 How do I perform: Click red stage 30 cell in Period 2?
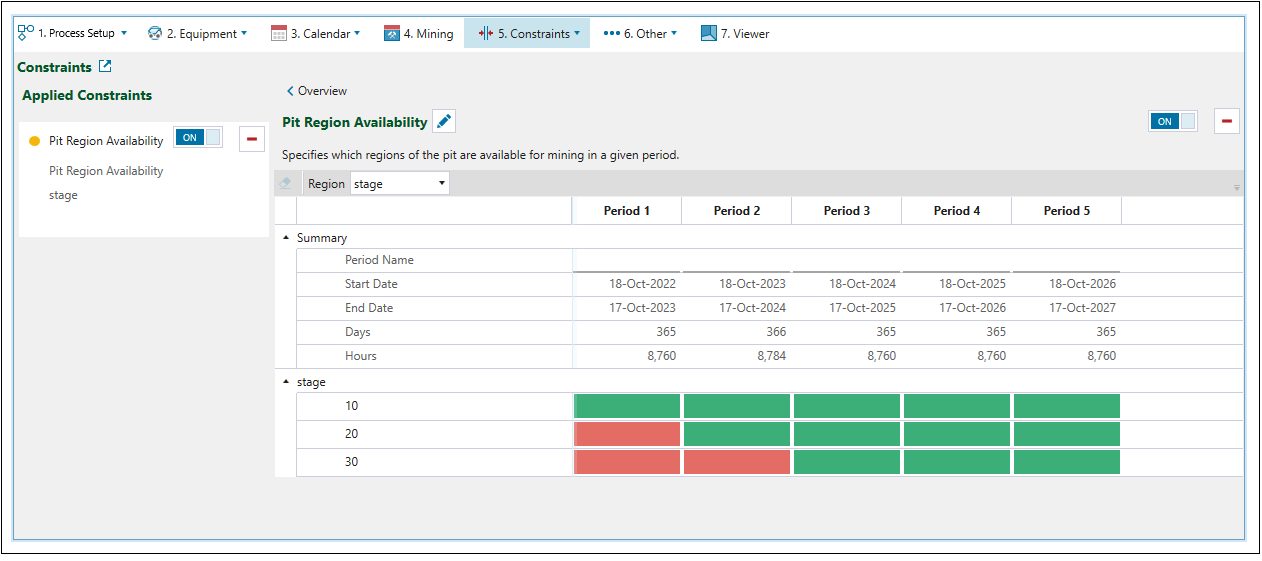tap(737, 462)
